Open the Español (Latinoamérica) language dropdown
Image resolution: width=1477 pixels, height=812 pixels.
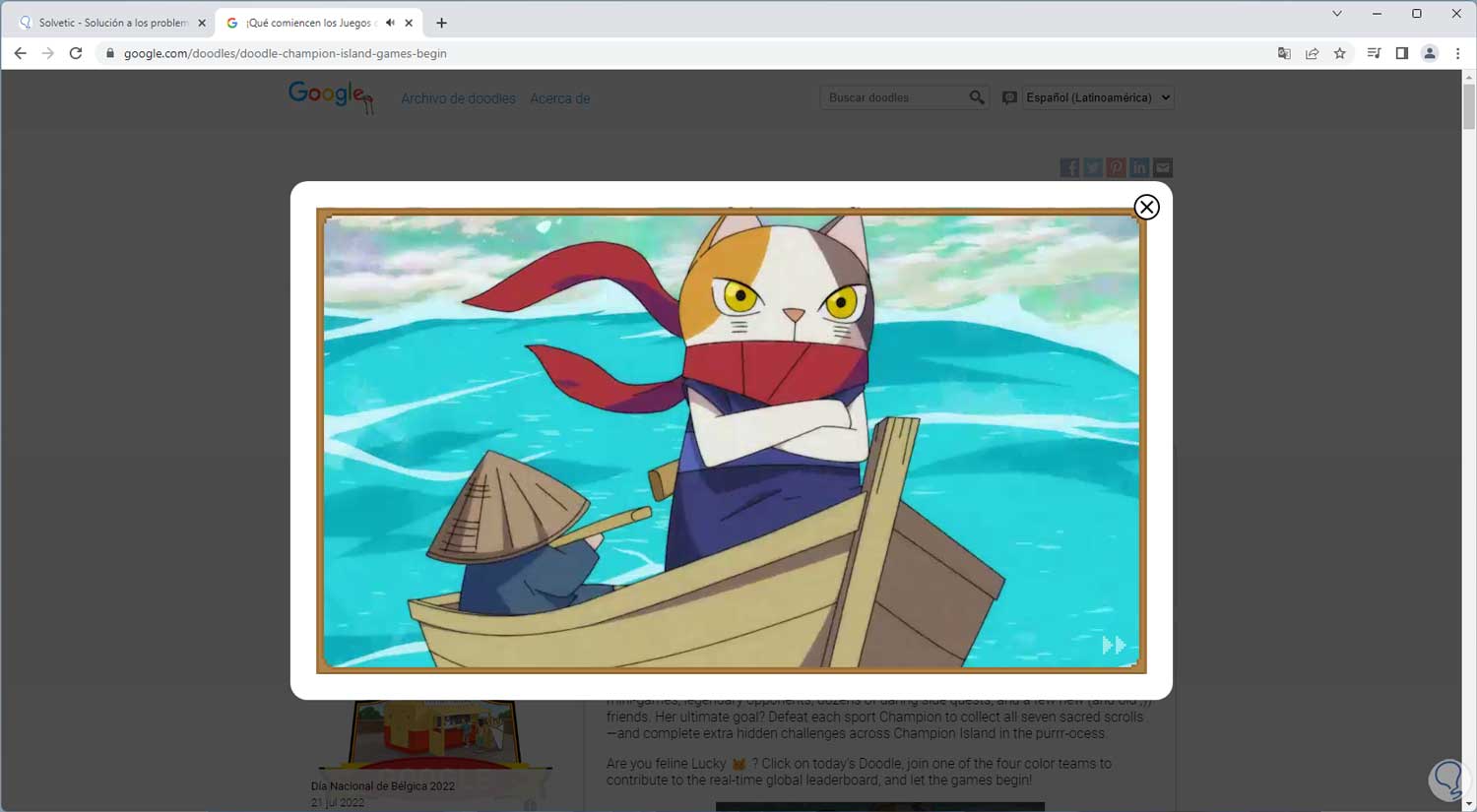pyautogui.click(x=1098, y=97)
